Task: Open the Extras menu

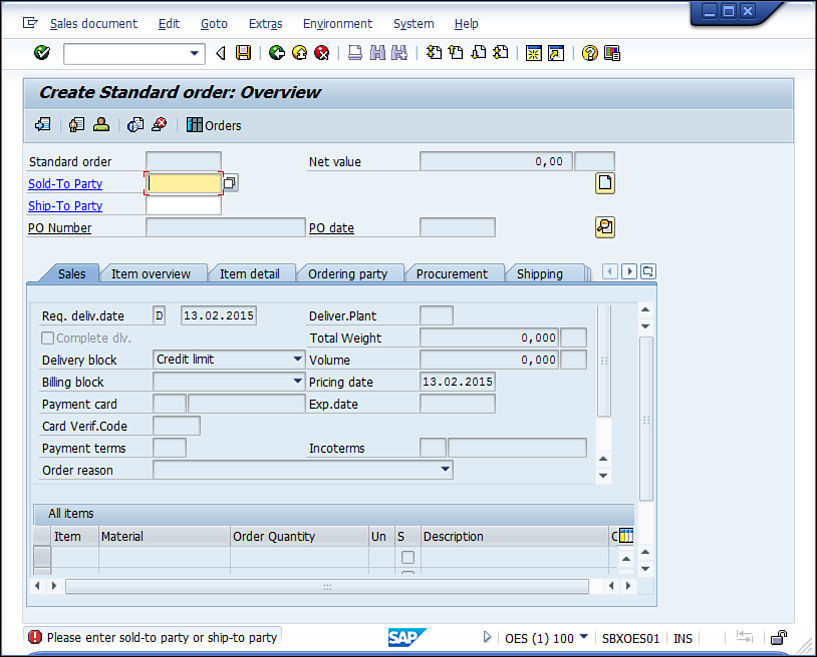Action: tap(265, 24)
